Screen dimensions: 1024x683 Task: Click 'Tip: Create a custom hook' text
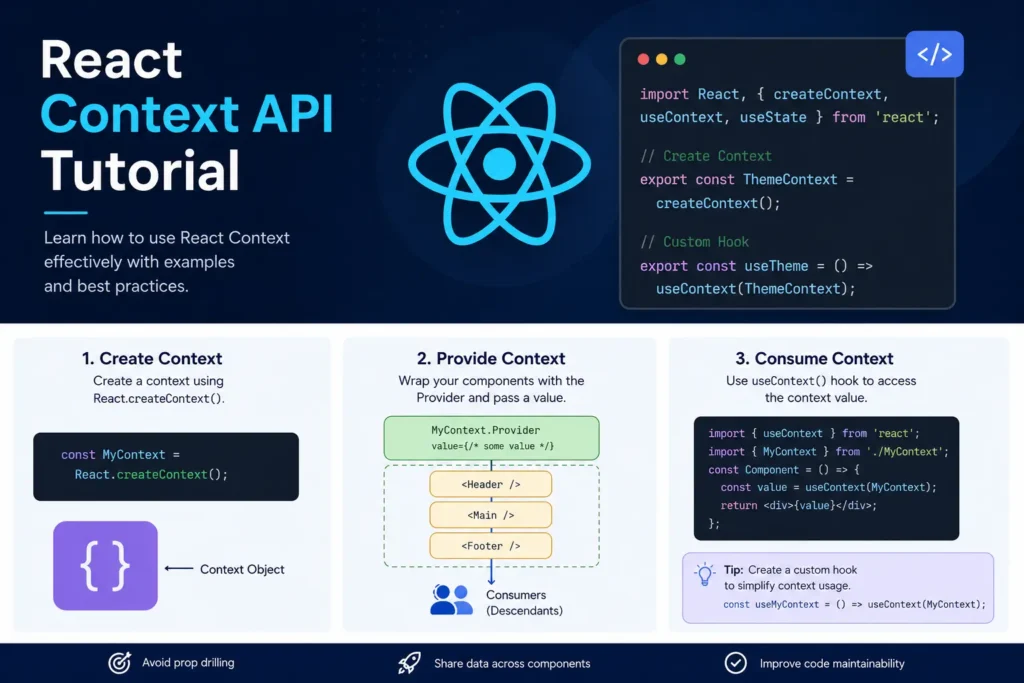point(790,570)
